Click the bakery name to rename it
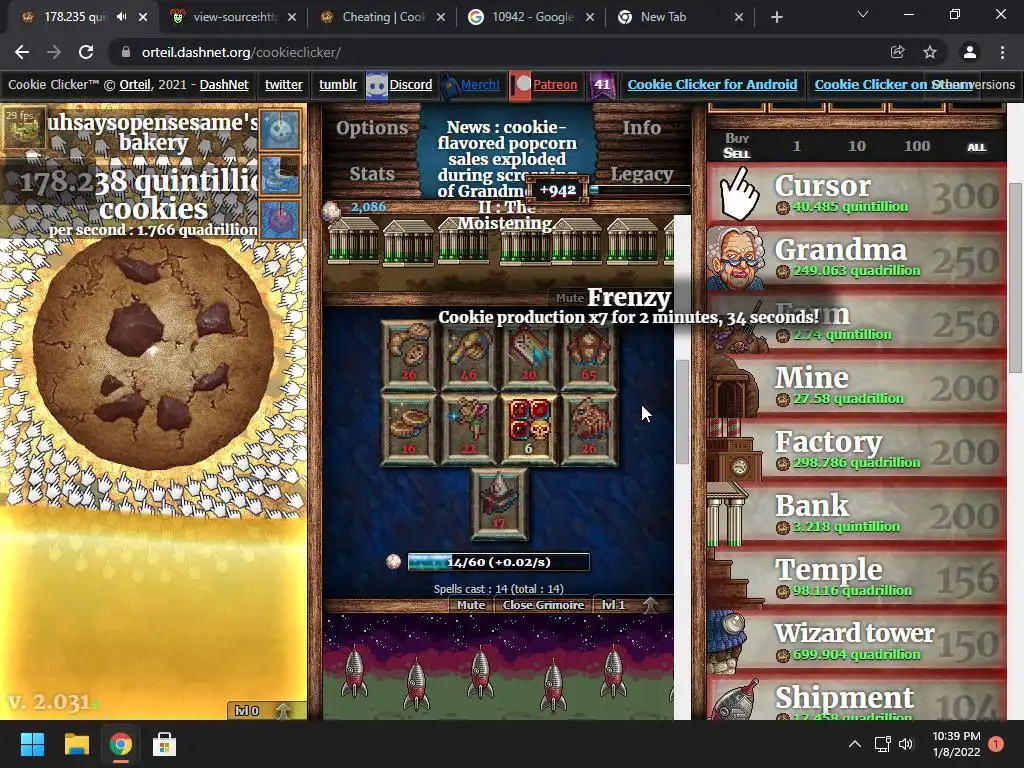 (x=153, y=132)
